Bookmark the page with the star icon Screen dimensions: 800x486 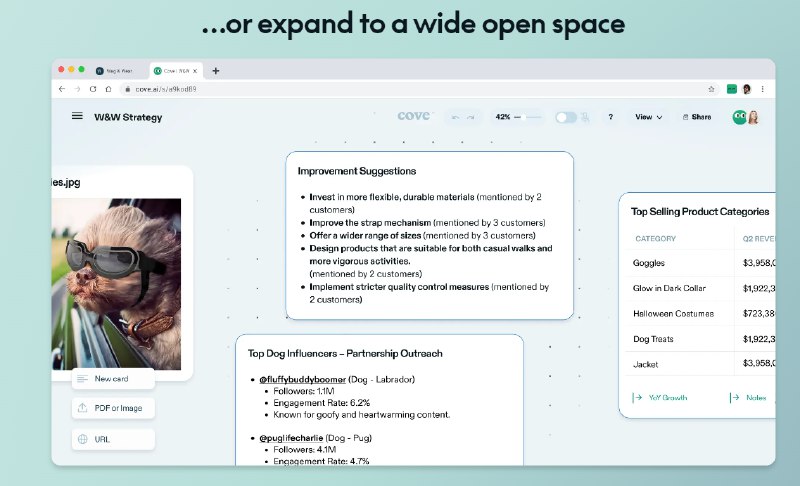pos(711,89)
